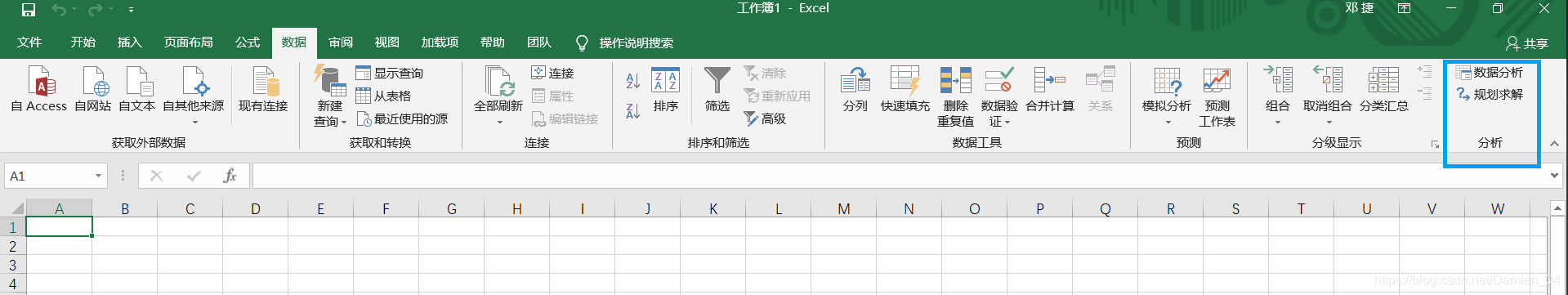The height and width of the screenshot is (295, 1568).
Task: Sort descending Z to A
Action: (632, 111)
